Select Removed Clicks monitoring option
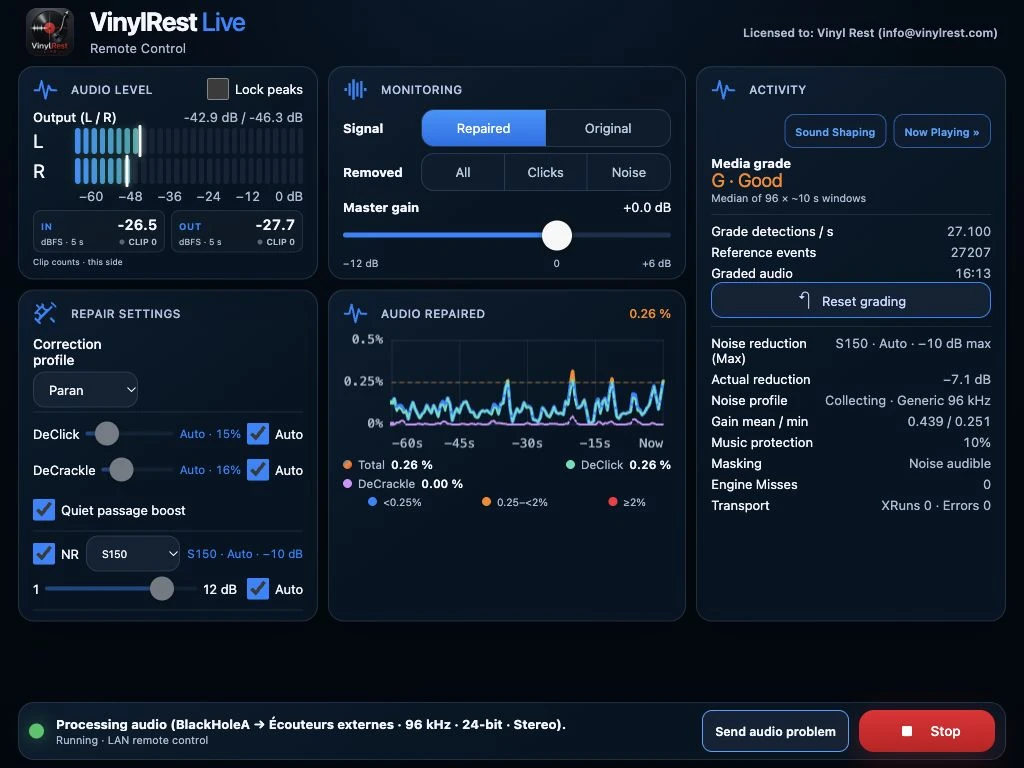Image resolution: width=1024 pixels, height=768 pixels. pos(545,172)
